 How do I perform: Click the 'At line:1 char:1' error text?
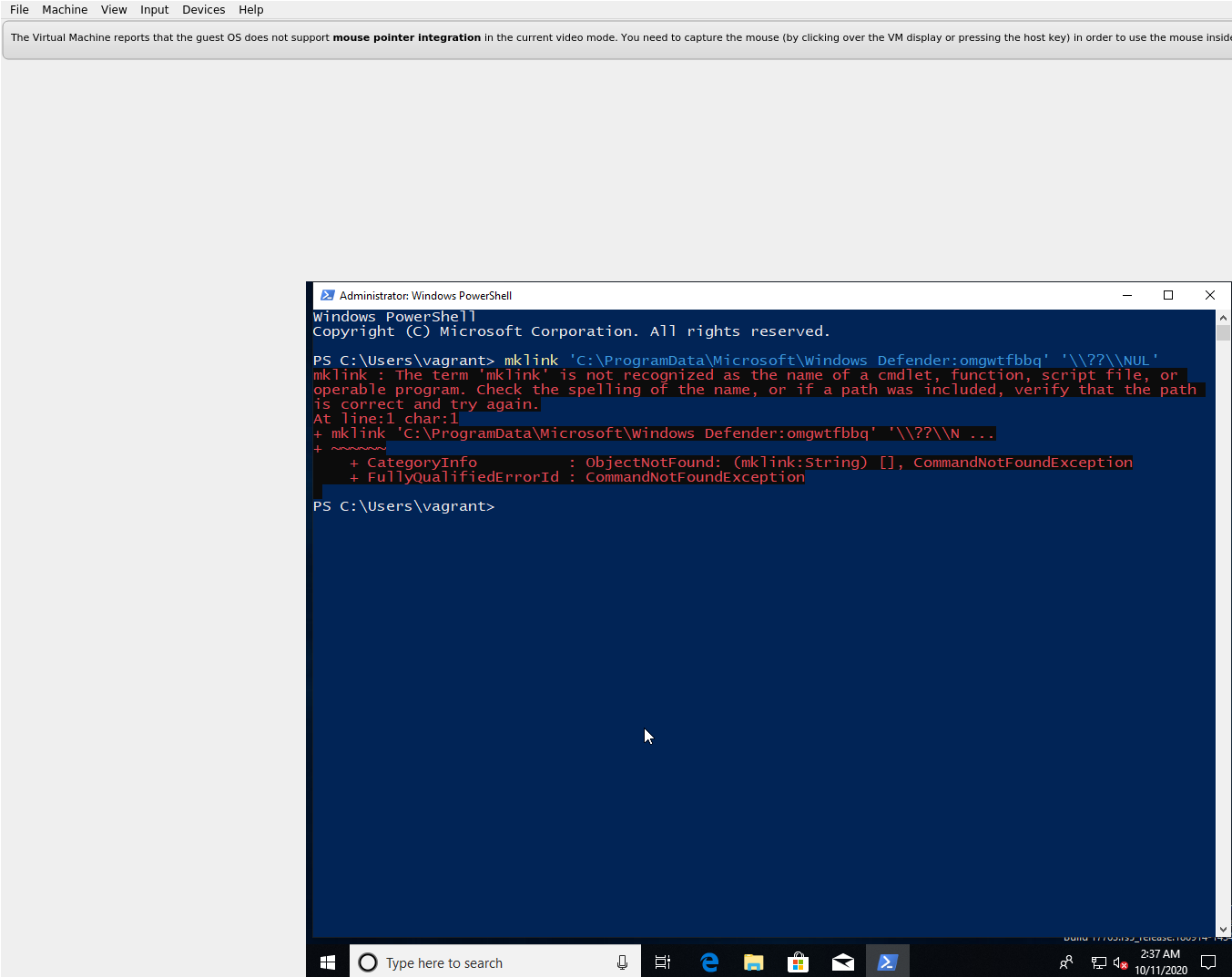(x=386, y=419)
